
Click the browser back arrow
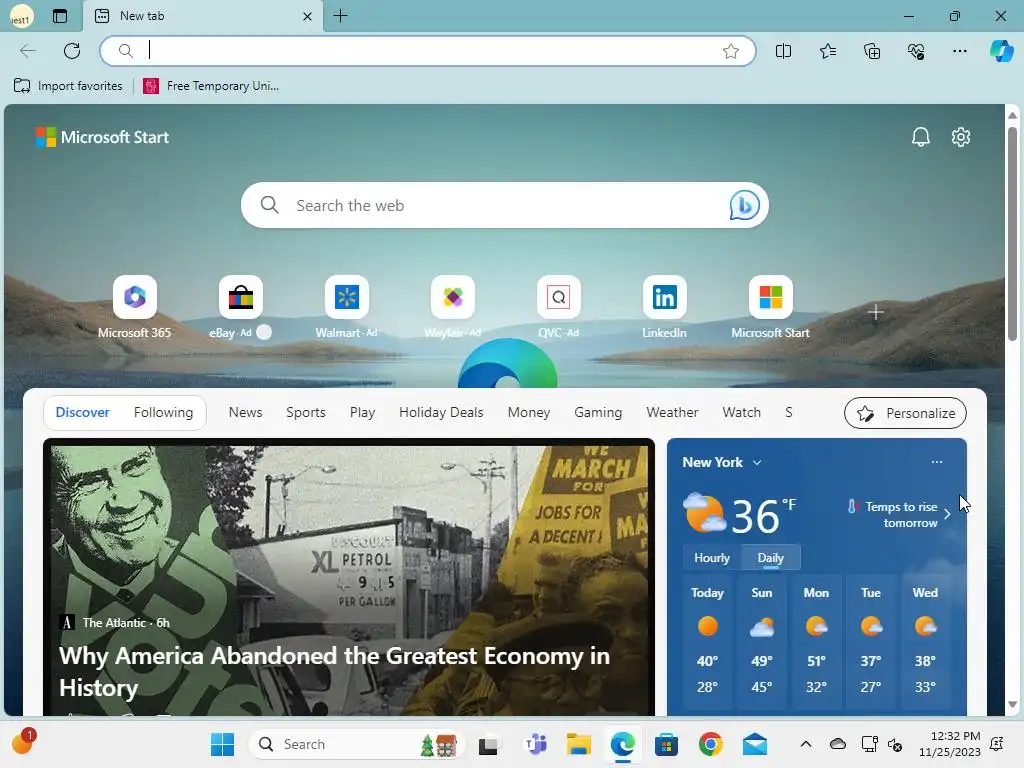(x=27, y=51)
